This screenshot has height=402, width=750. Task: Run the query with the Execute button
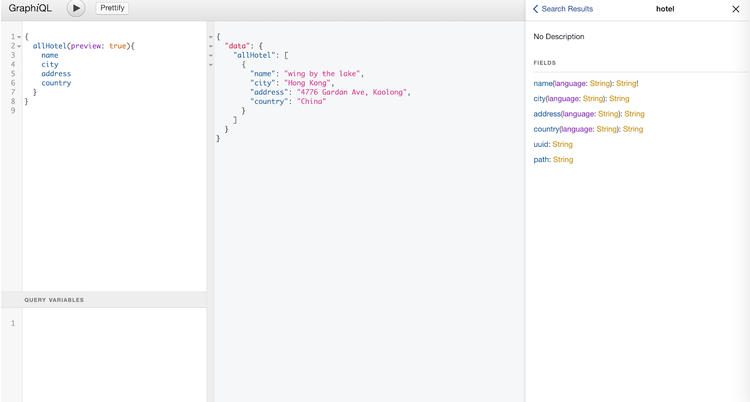coord(76,8)
